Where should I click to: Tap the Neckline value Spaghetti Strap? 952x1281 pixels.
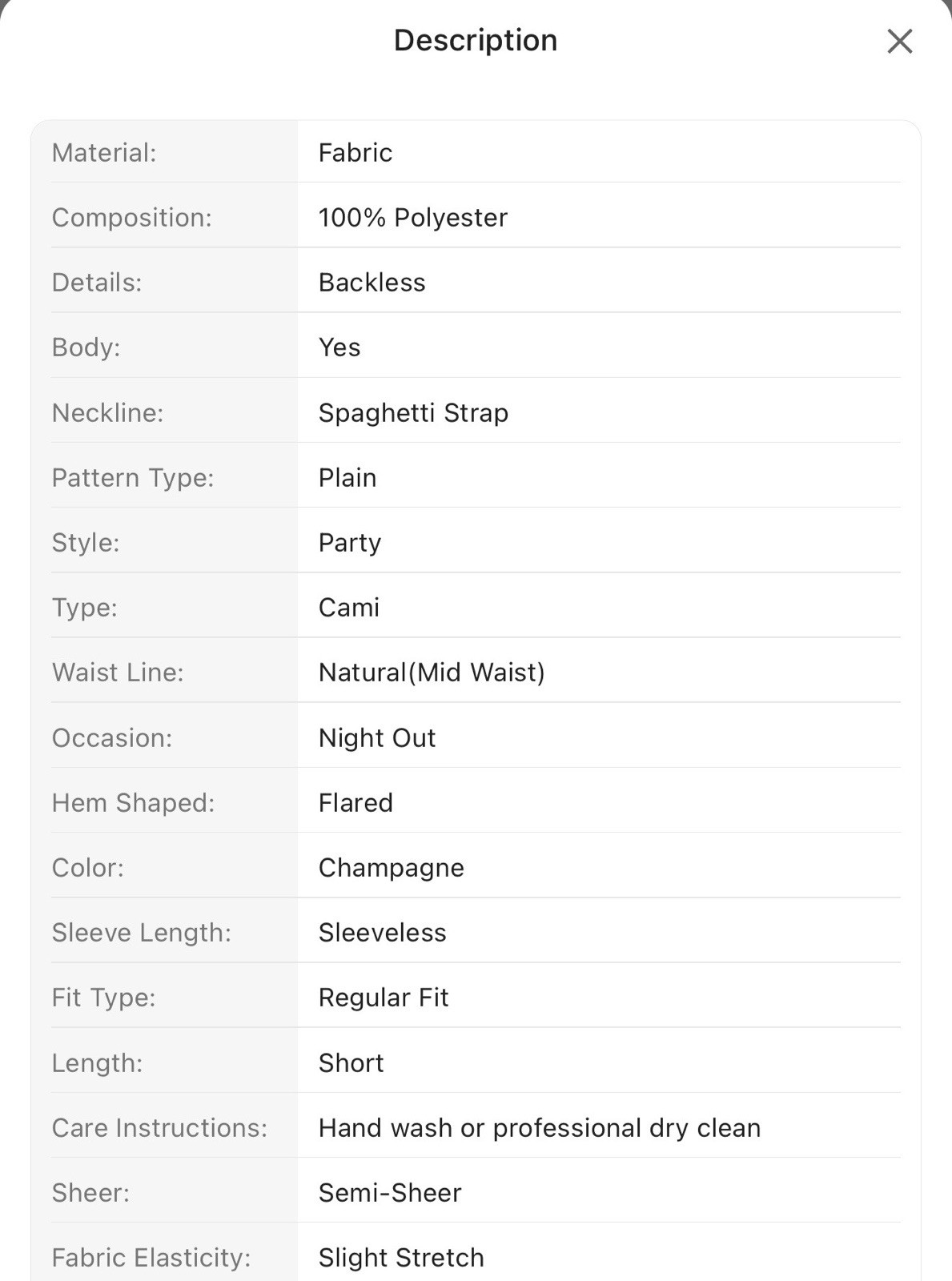click(413, 412)
